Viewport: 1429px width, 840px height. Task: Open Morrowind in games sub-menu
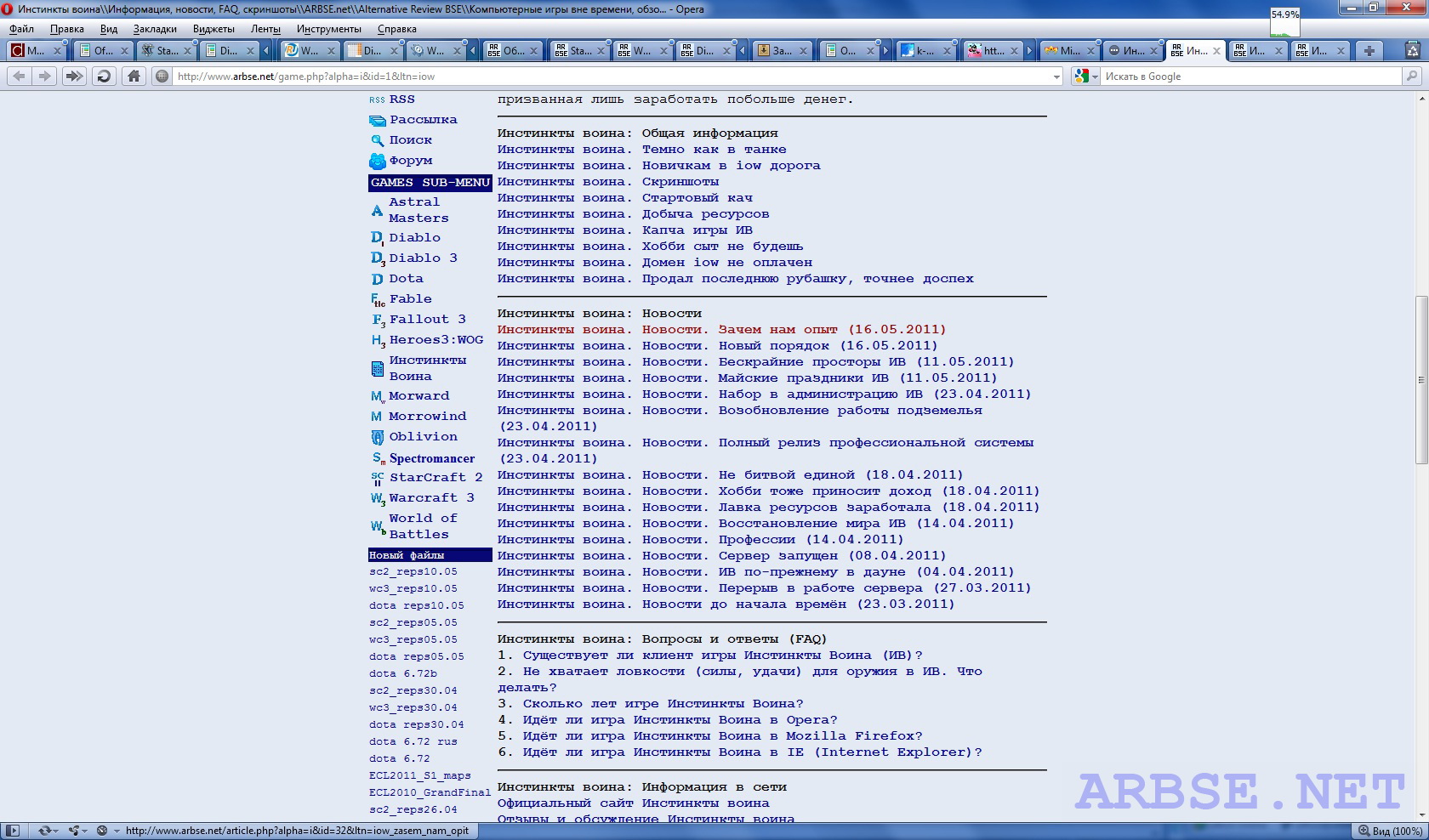tap(428, 417)
